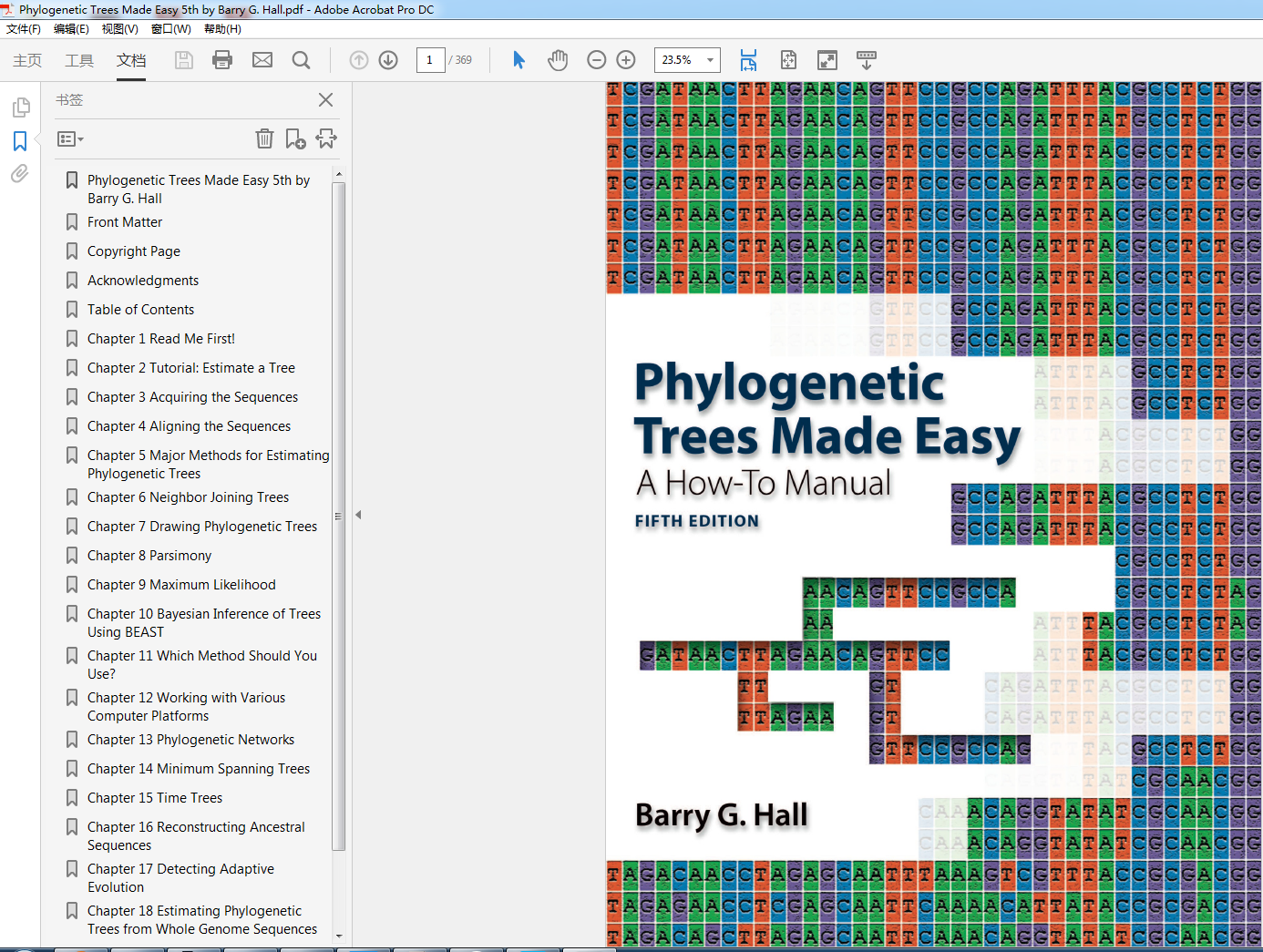Print the document with printer icon
The width and height of the screenshot is (1263, 952).
tap(222, 60)
